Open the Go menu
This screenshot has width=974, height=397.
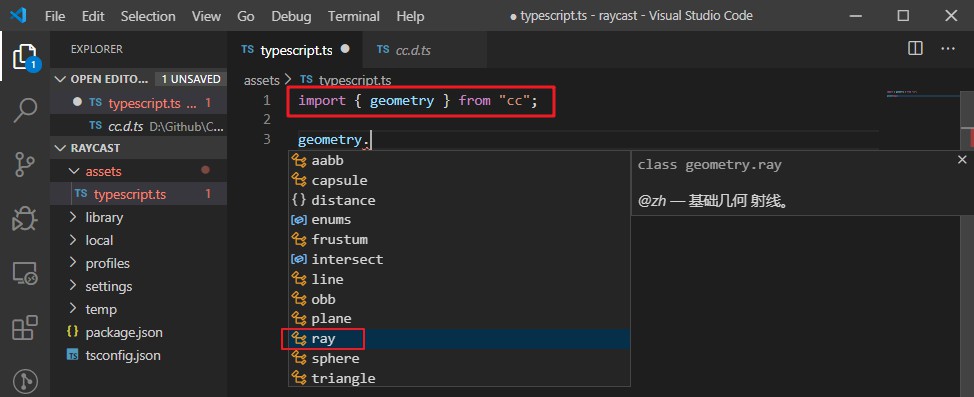click(246, 16)
